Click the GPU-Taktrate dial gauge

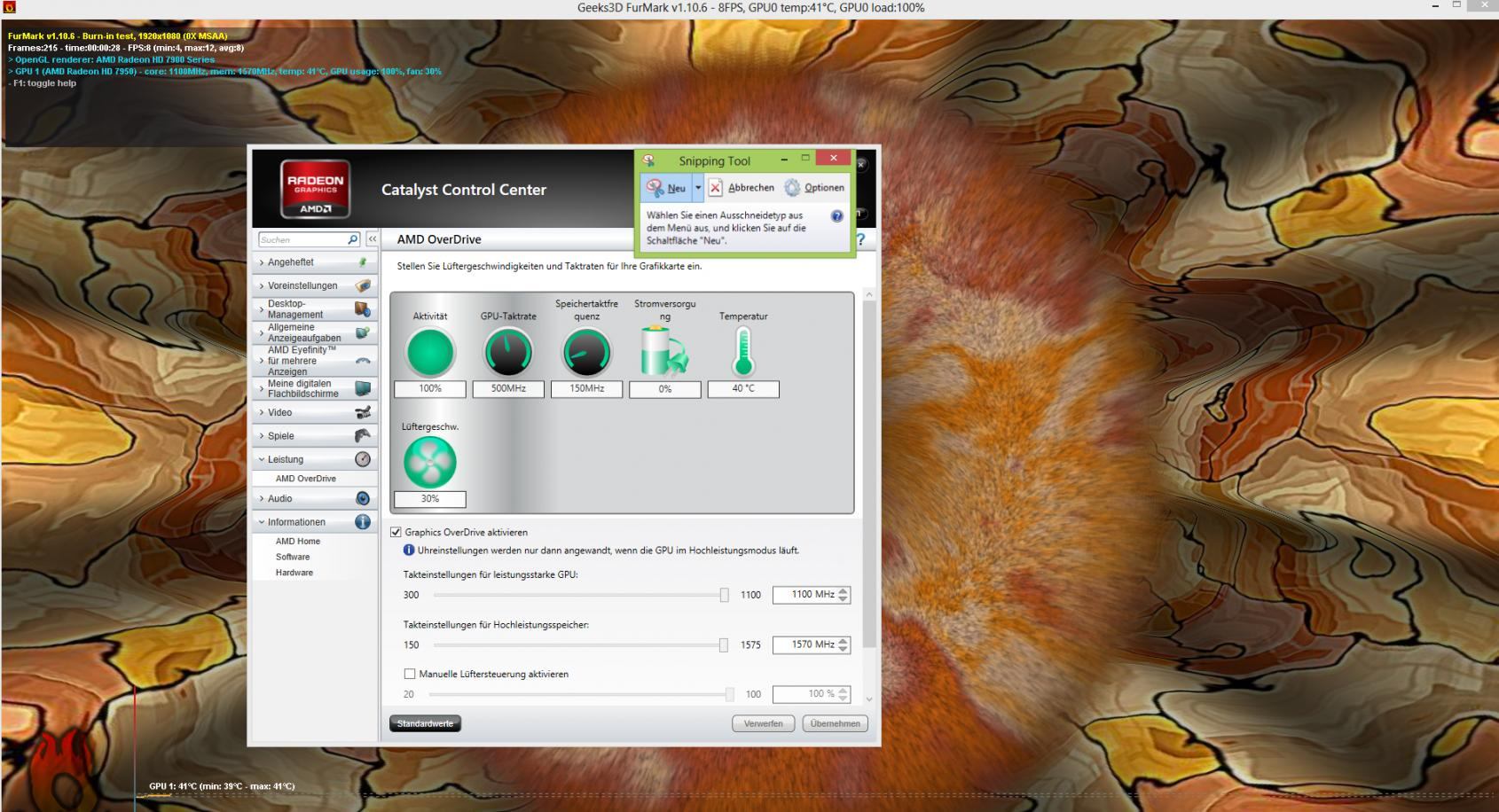[x=508, y=353]
